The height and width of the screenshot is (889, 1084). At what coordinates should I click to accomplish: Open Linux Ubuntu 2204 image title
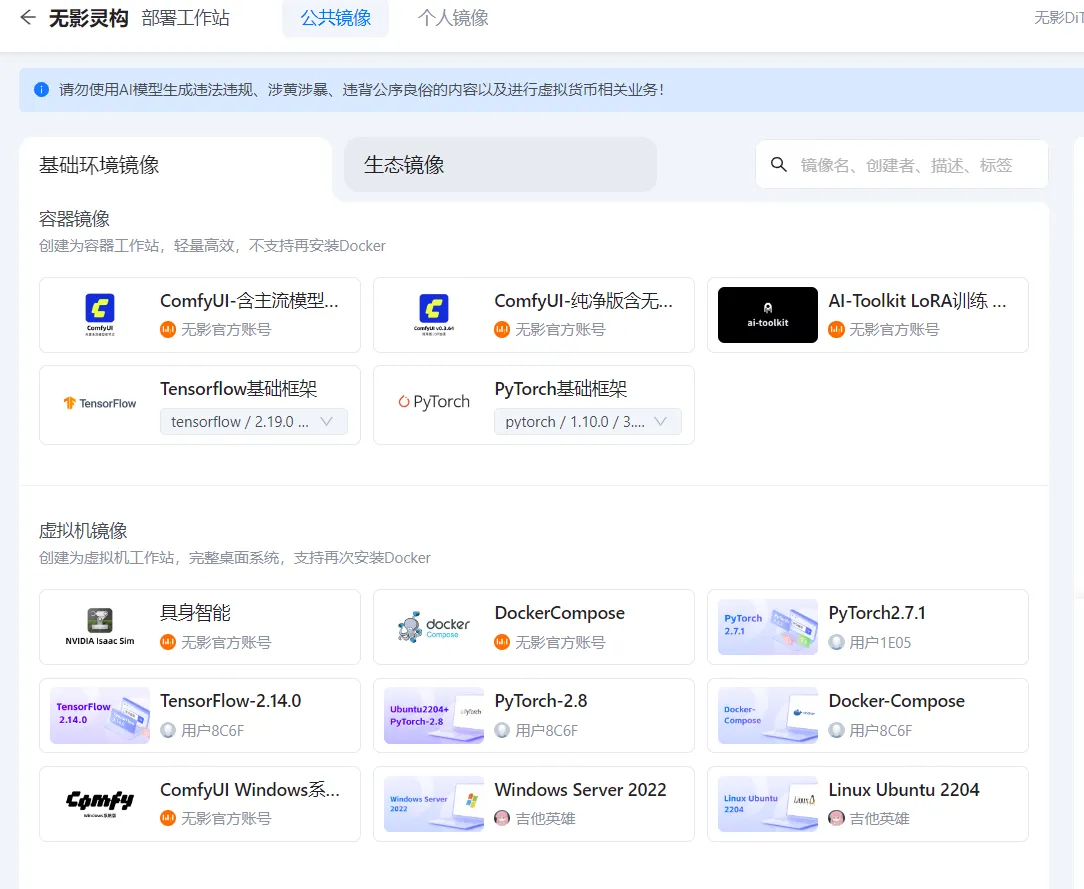(904, 789)
